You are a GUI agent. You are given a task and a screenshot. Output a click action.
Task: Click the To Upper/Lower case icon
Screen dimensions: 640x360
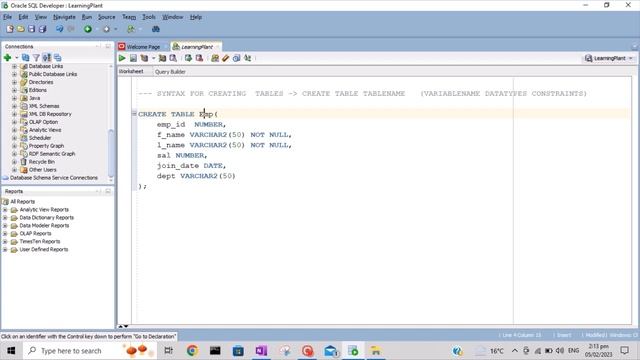247,58
